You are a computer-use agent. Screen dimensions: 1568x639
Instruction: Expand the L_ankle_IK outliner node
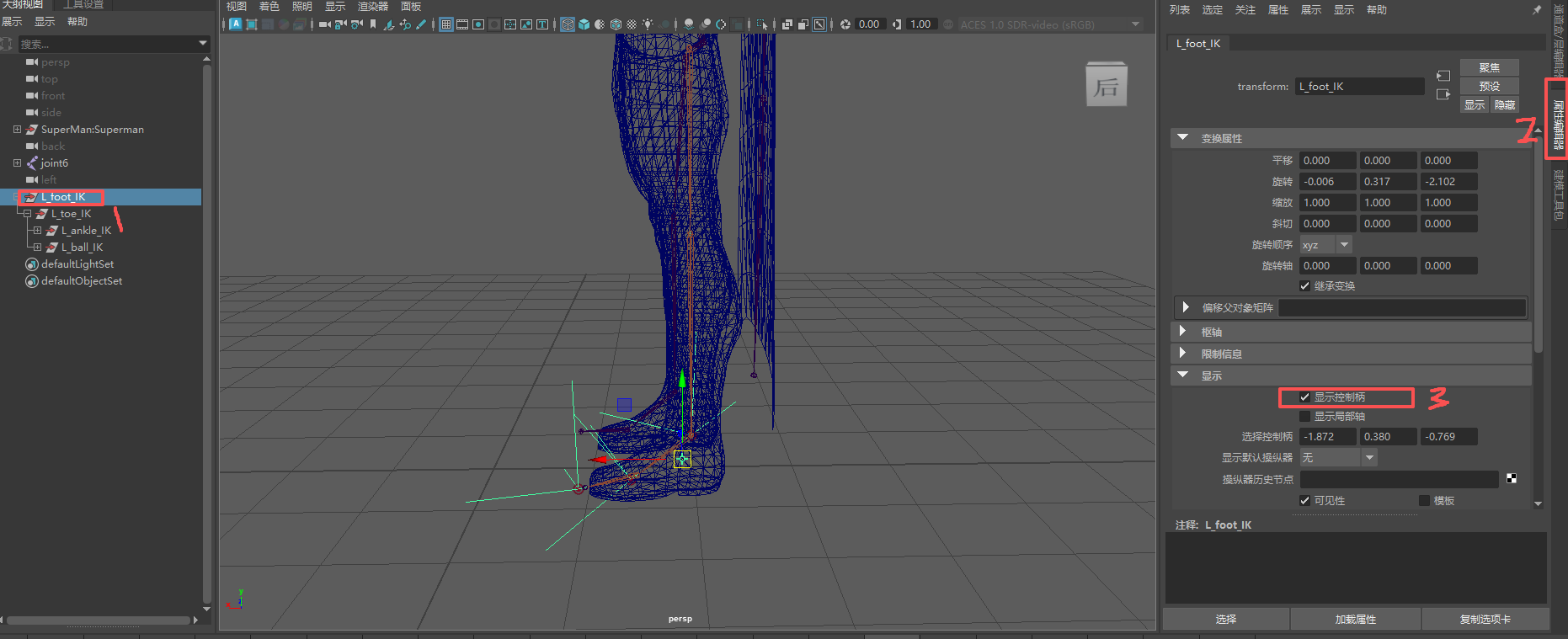(37, 231)
